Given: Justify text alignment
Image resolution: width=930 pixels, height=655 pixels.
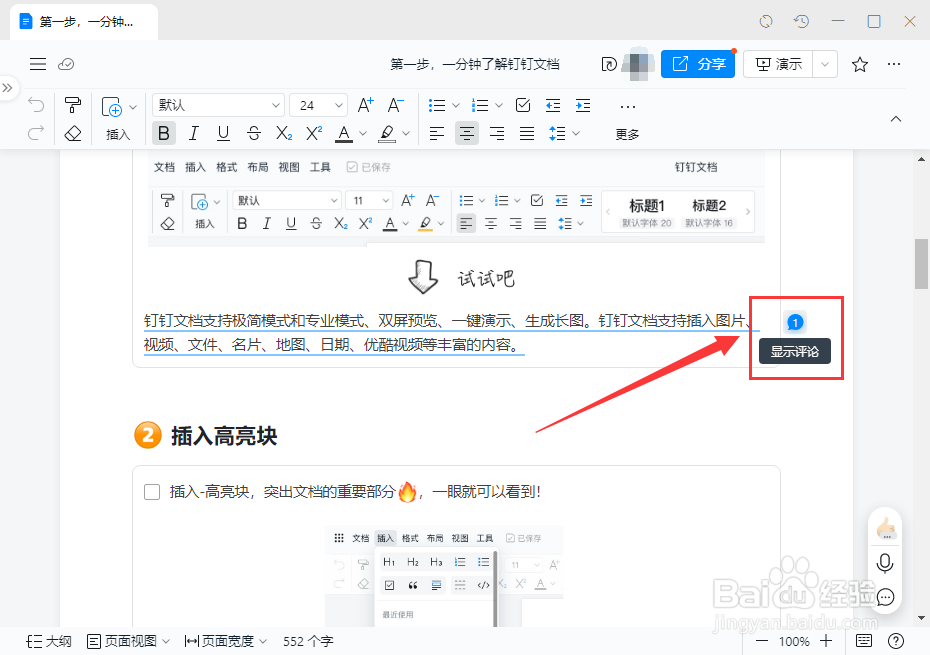Looking at the screenshot, I should (527, 134).
